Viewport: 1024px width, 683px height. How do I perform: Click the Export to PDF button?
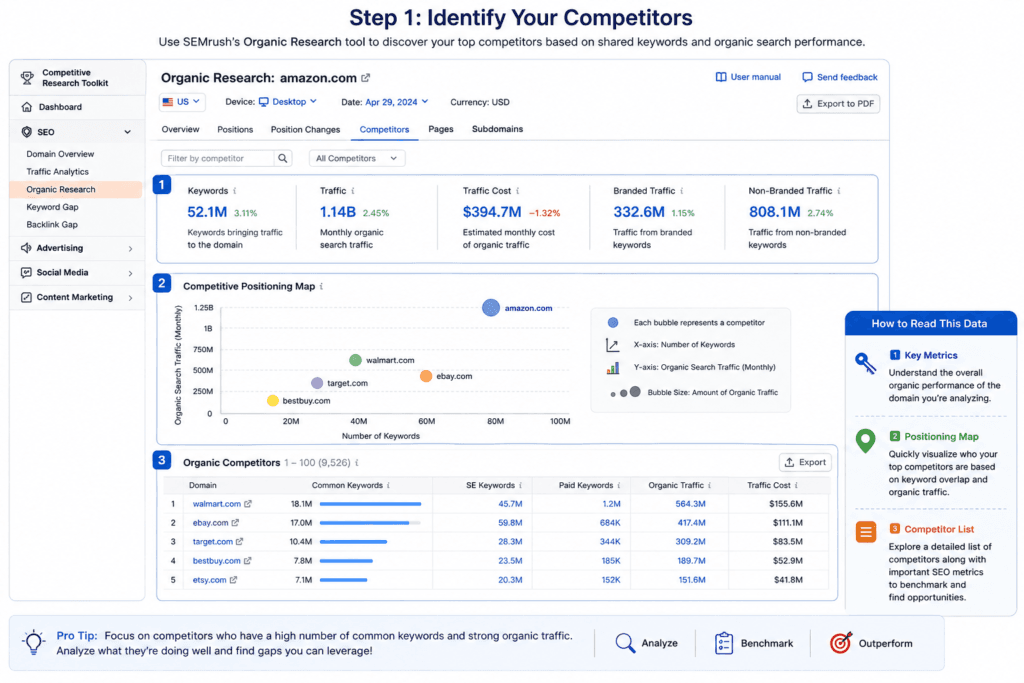(x=838, y=104)
